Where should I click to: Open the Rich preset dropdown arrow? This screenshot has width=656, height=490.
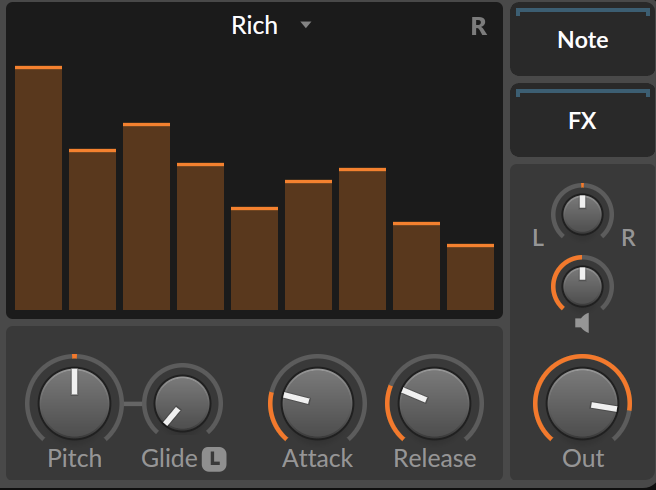click(306, 25)
